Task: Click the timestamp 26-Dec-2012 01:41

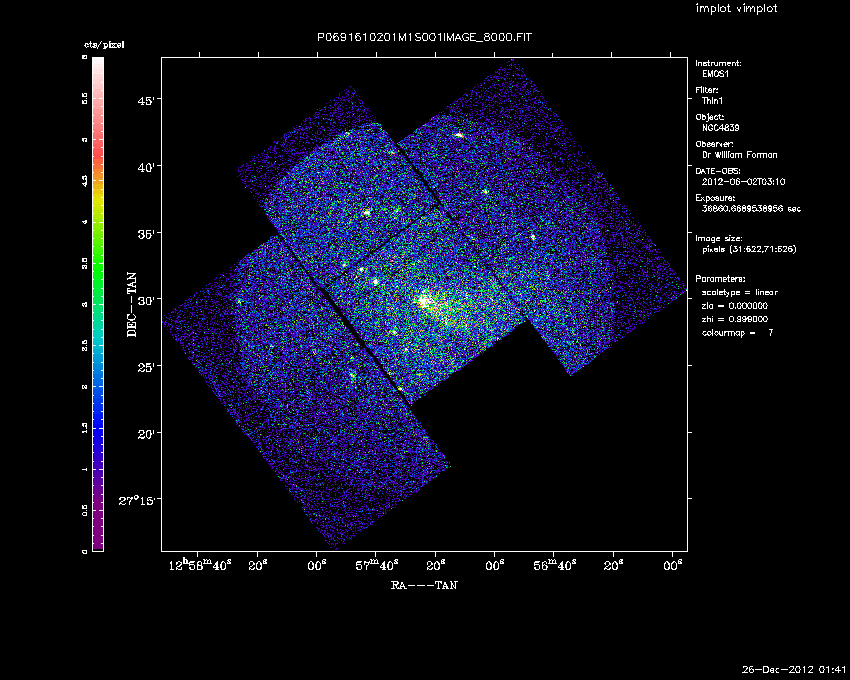Action: coord(793,670)
